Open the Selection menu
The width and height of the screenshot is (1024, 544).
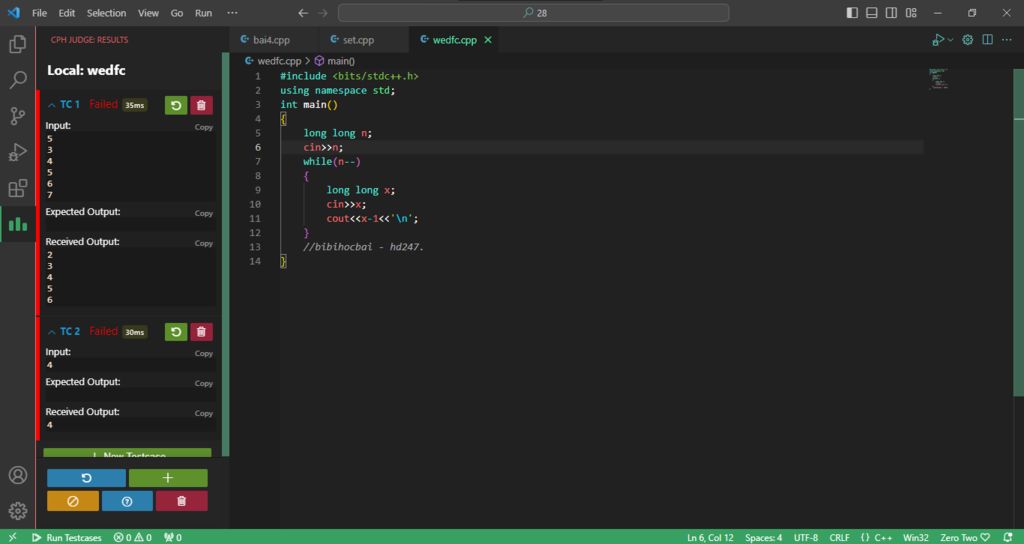(x=106, y=13)
